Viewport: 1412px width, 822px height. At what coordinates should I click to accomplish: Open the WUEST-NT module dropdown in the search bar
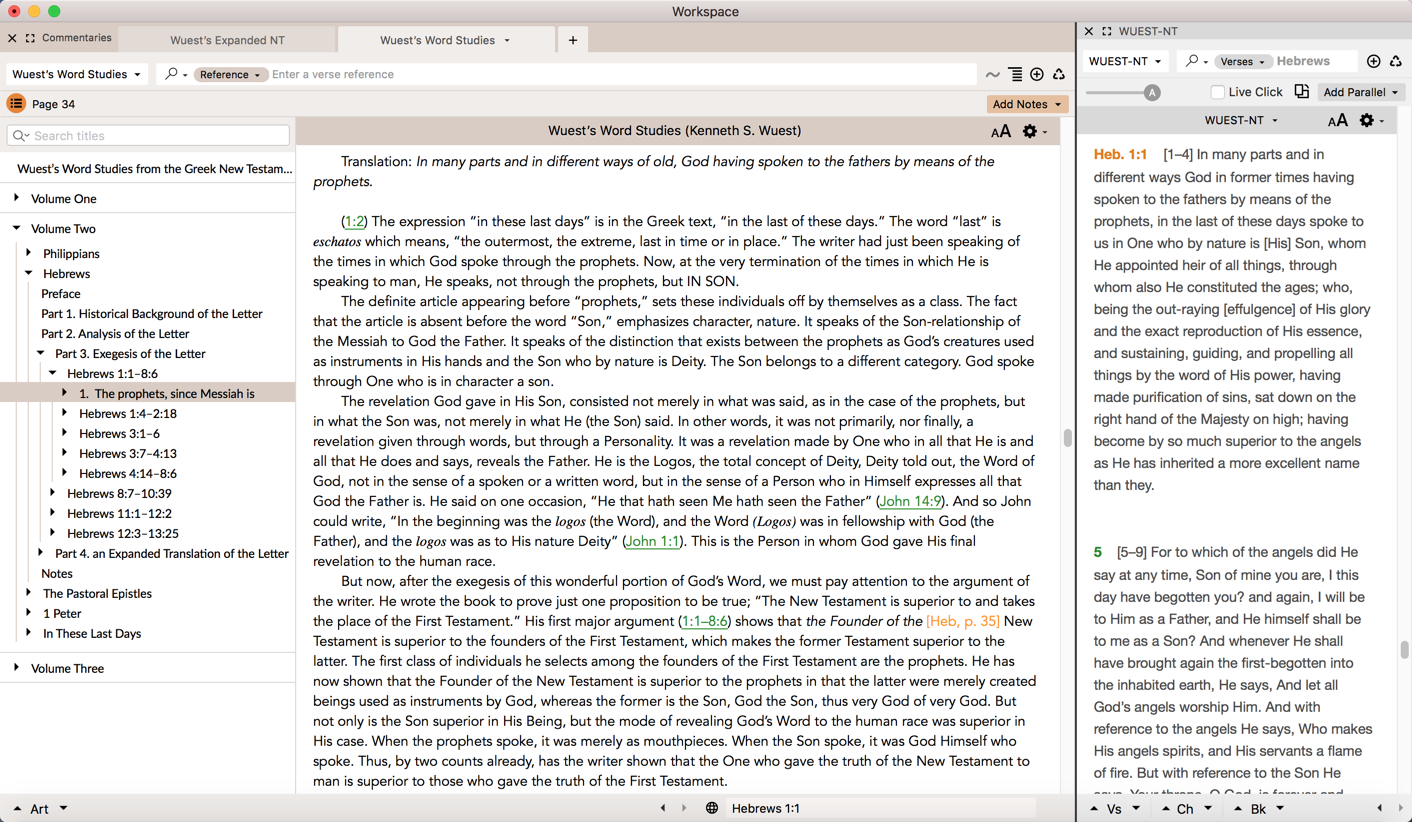(x=1125, y=61)
